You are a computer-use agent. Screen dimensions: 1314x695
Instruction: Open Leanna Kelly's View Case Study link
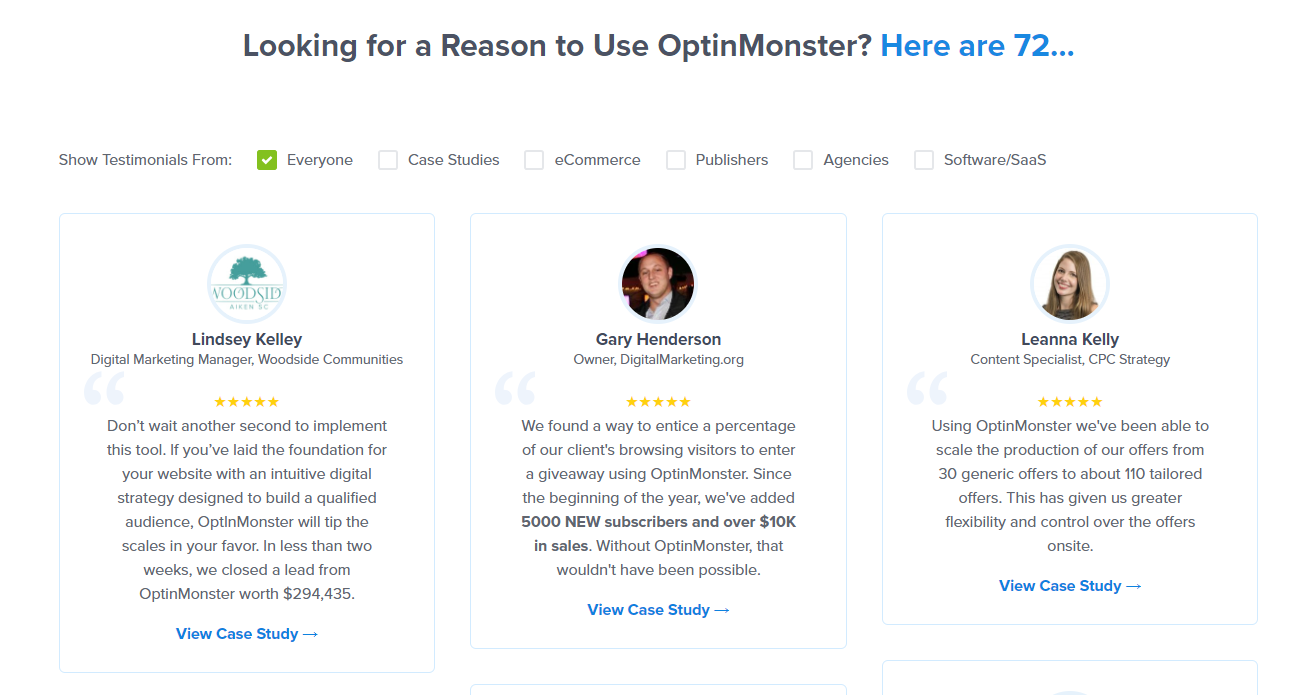(1069, 586)
